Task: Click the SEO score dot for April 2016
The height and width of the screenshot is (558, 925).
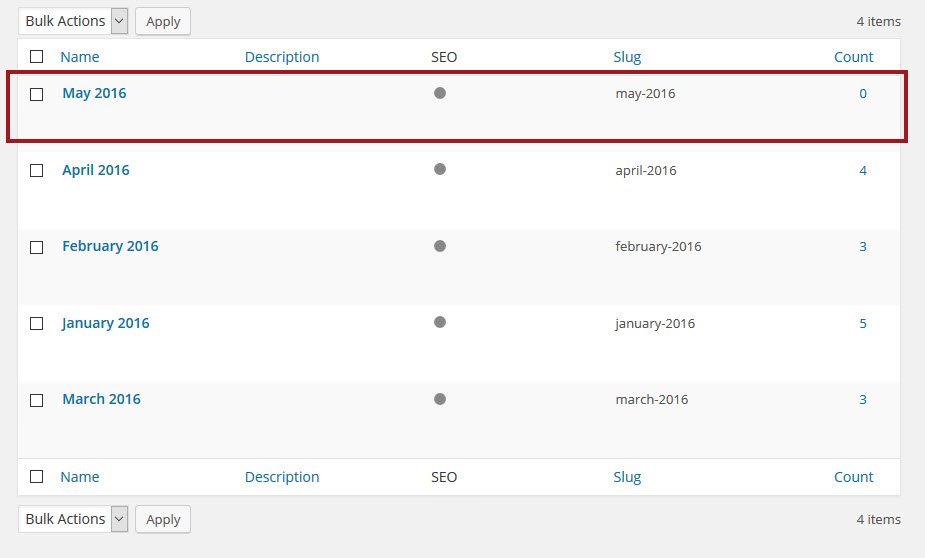Action: tap(440, 169)
